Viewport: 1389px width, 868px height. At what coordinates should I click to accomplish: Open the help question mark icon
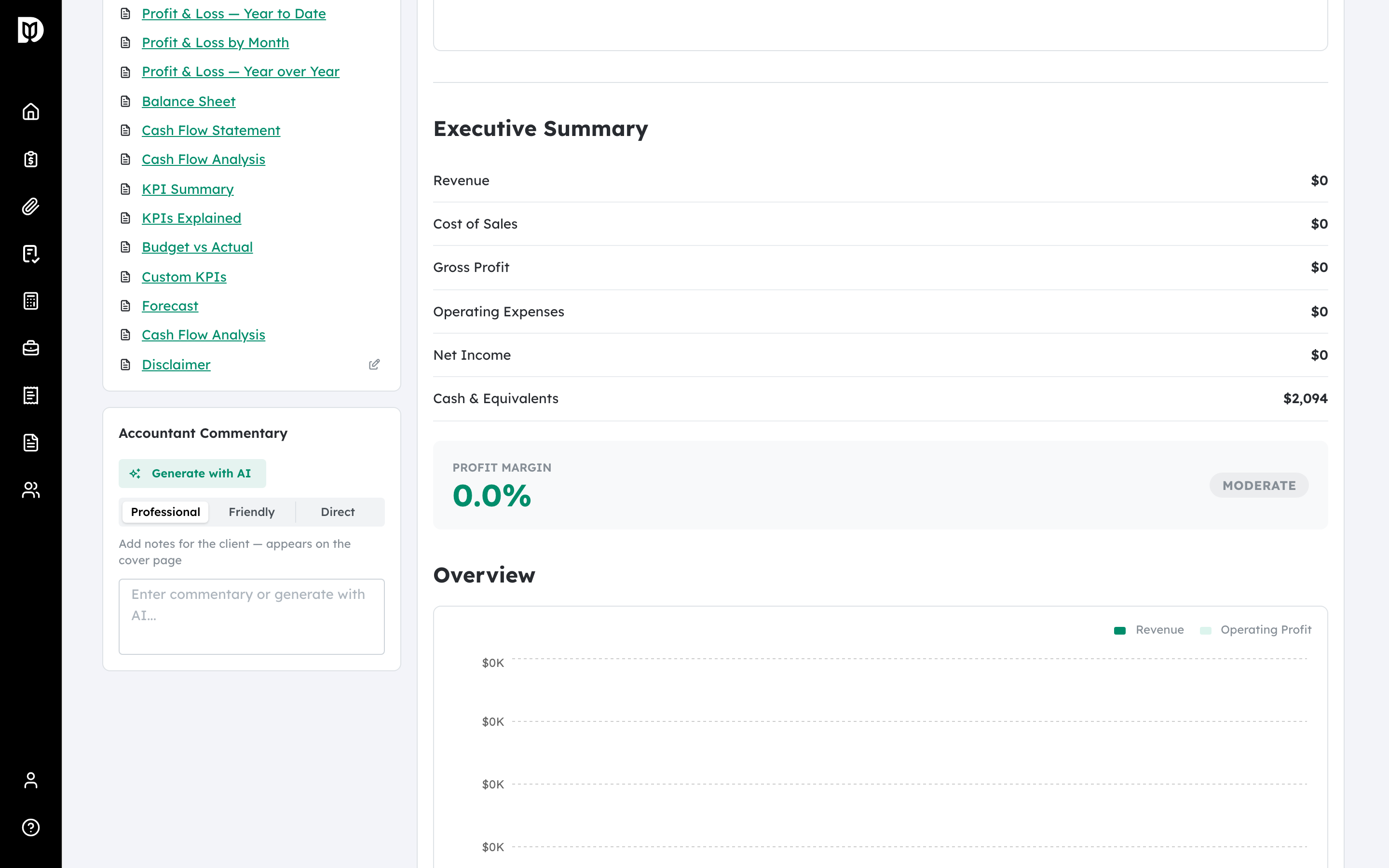click(30, 827)
